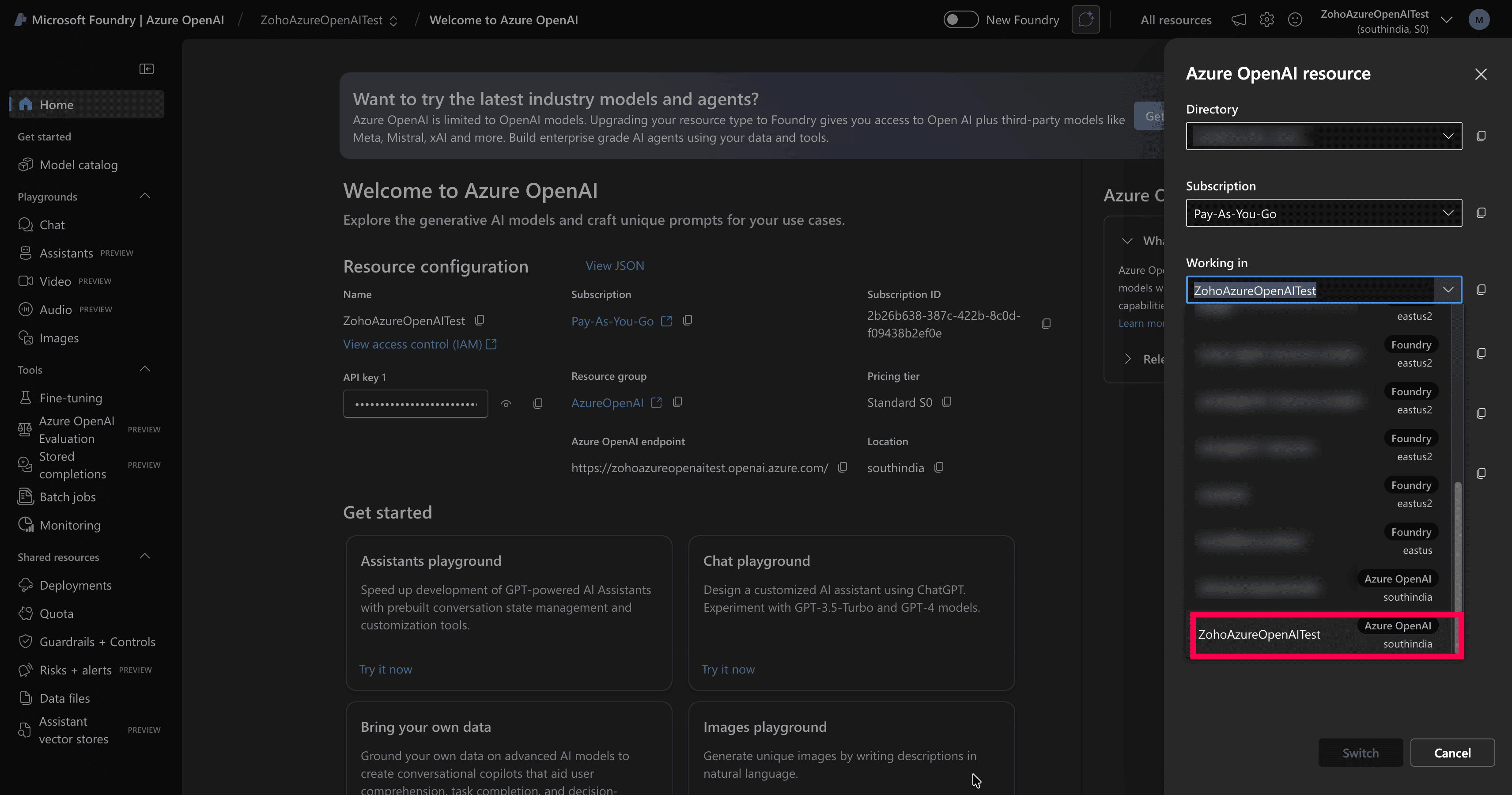The width and height of the screenshot is (1512, 795).
Task: Open Model catalog in sidebar
Action: 79,165
